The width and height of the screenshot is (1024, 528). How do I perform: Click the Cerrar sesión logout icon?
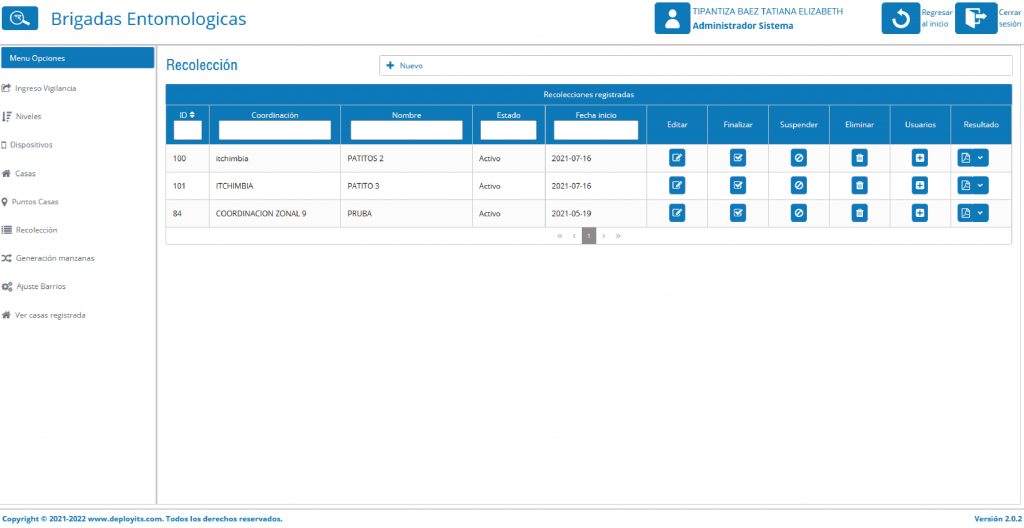975,18
